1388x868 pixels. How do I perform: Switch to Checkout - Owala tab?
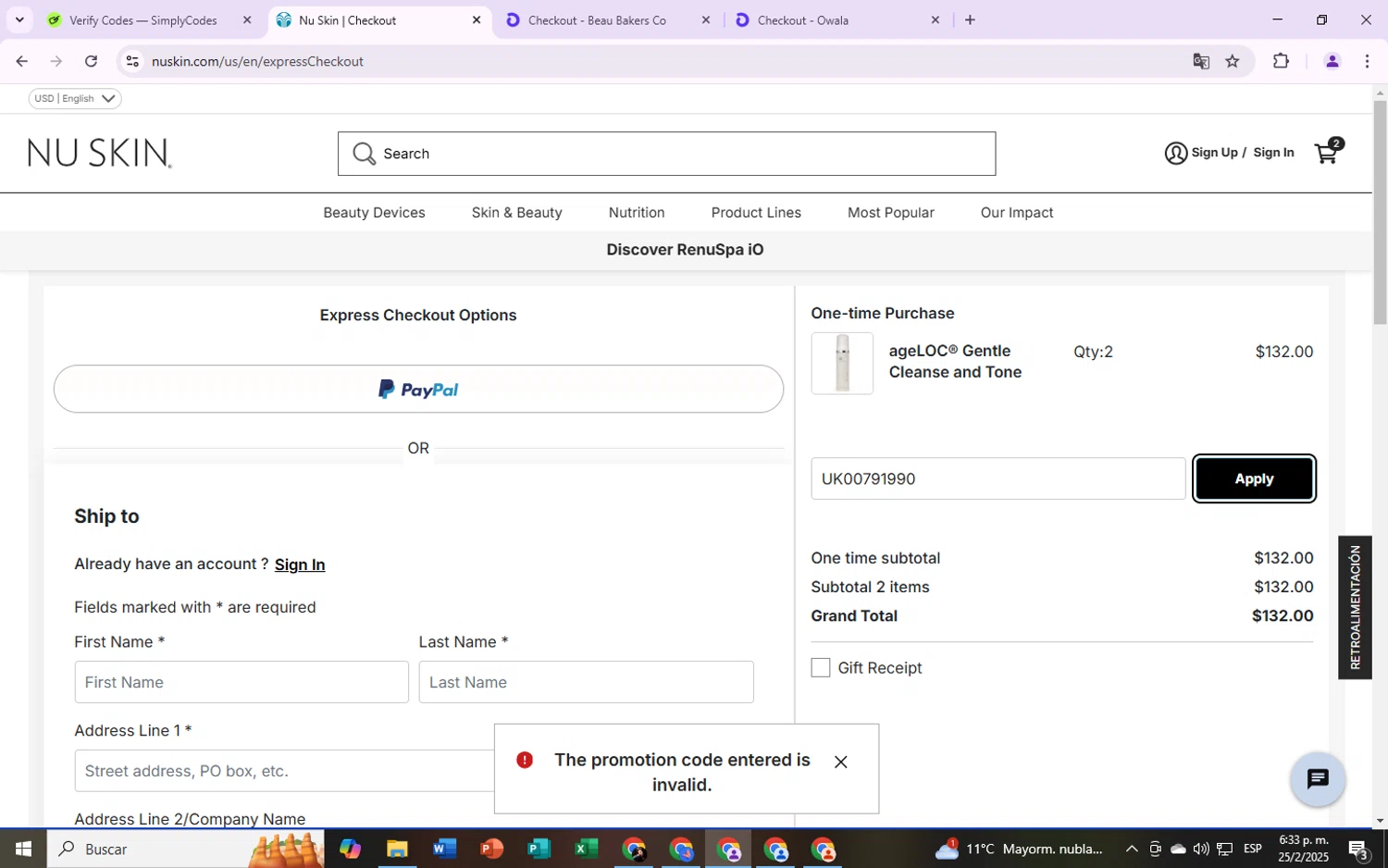tap(826, 19)
